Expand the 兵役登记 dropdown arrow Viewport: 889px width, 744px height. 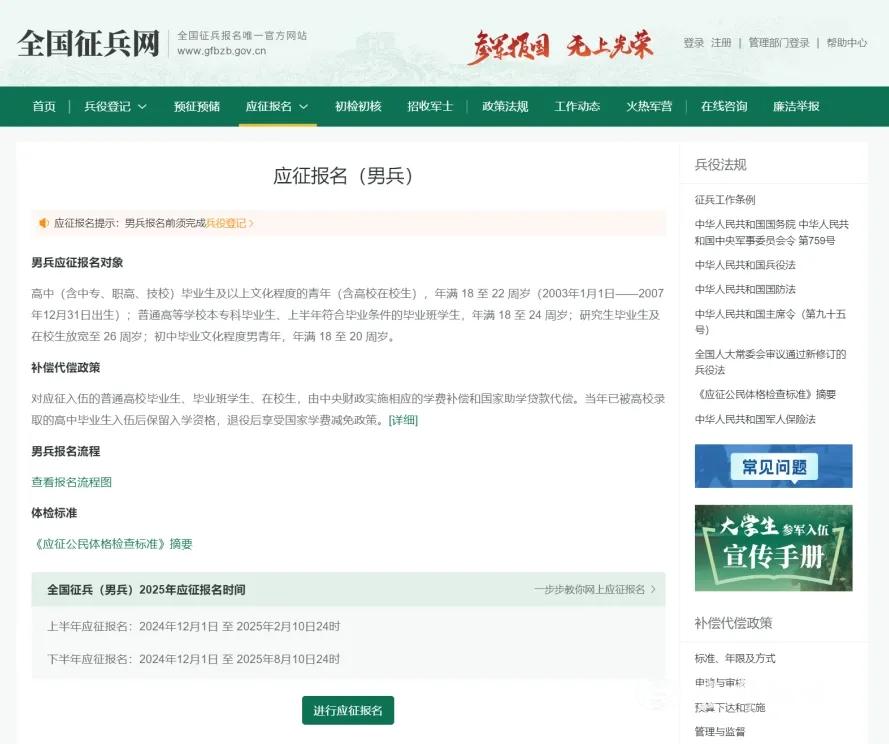tap(143, 107)
